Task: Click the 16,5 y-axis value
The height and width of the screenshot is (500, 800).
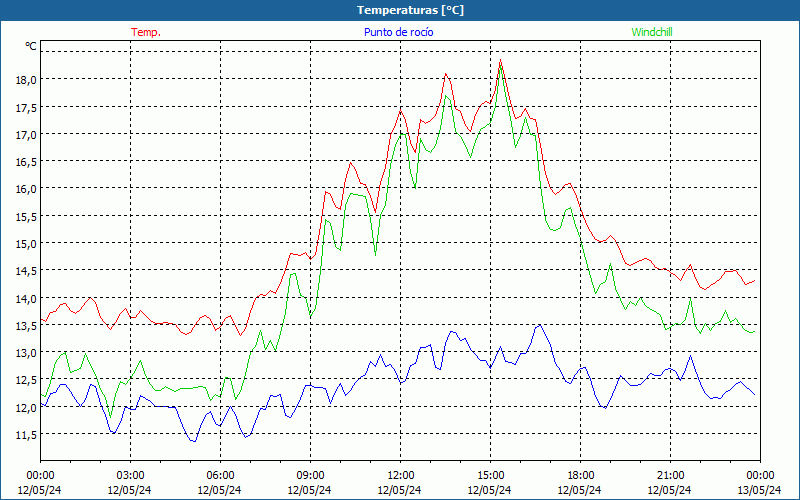Action: tap(27, 162)
